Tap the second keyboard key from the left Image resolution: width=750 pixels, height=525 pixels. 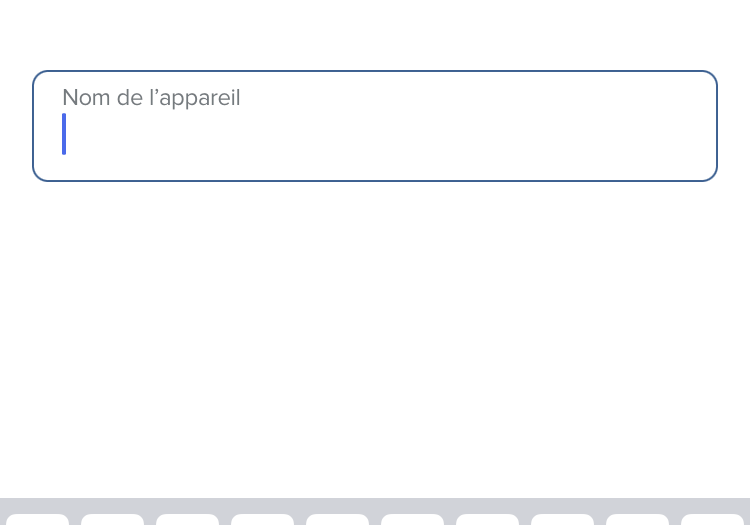(112, 520)
